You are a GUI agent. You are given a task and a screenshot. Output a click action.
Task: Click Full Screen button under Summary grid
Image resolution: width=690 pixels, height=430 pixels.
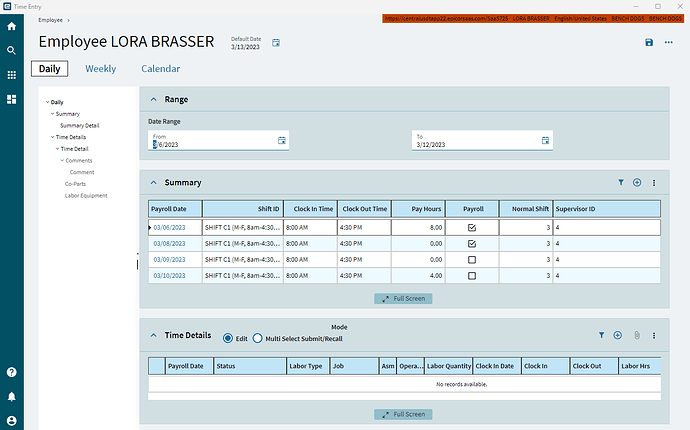(403, 298)
